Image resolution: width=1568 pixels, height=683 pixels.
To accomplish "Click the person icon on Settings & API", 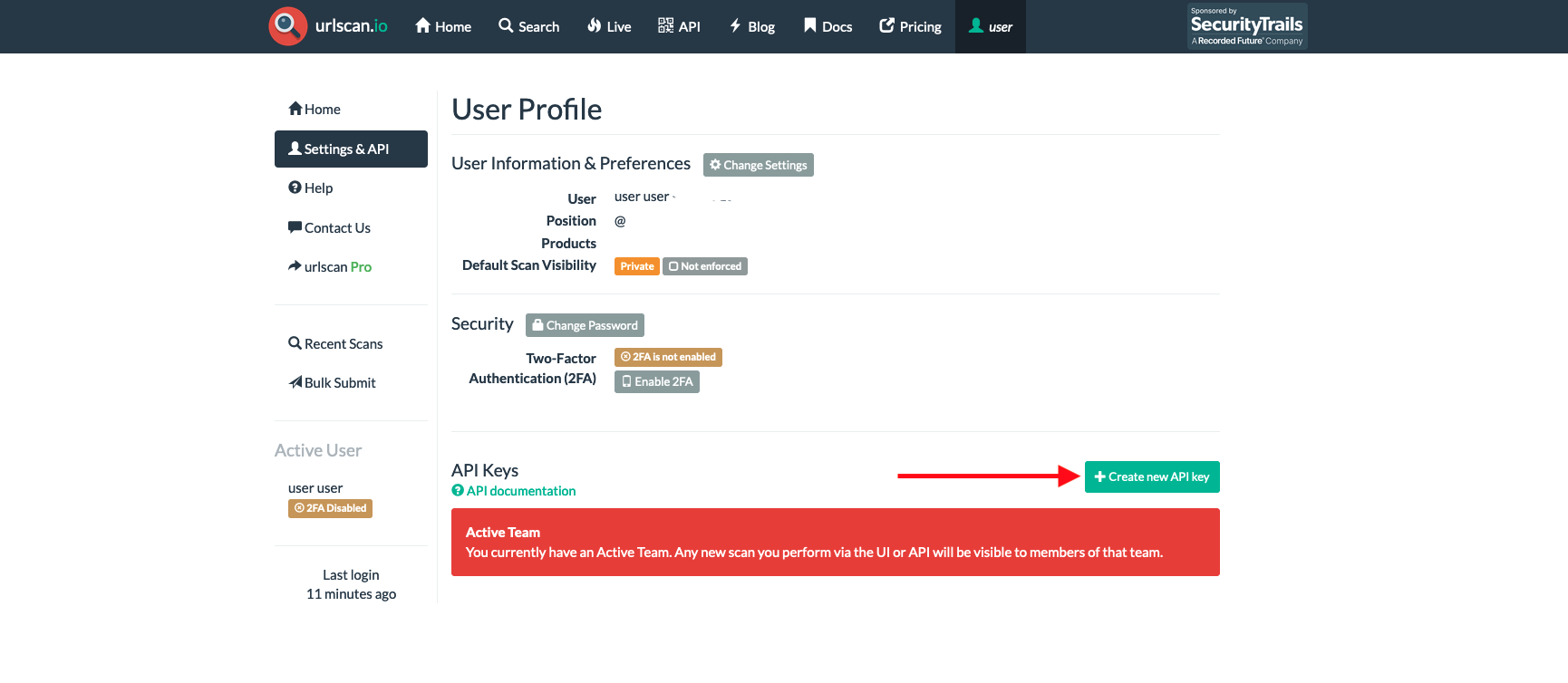I will click(295, 148).
